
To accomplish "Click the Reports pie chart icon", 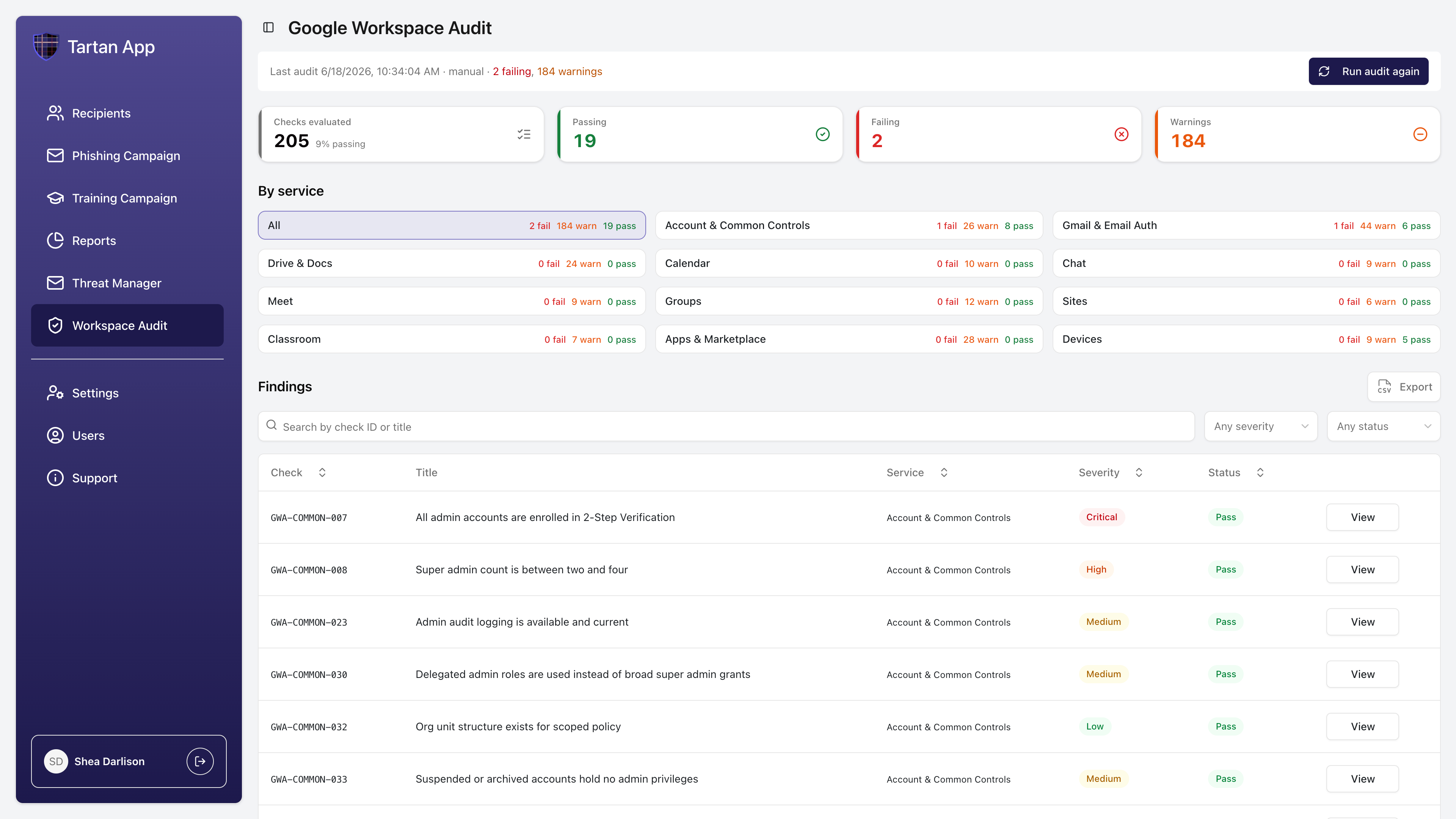I will click(x=55, y=240).
